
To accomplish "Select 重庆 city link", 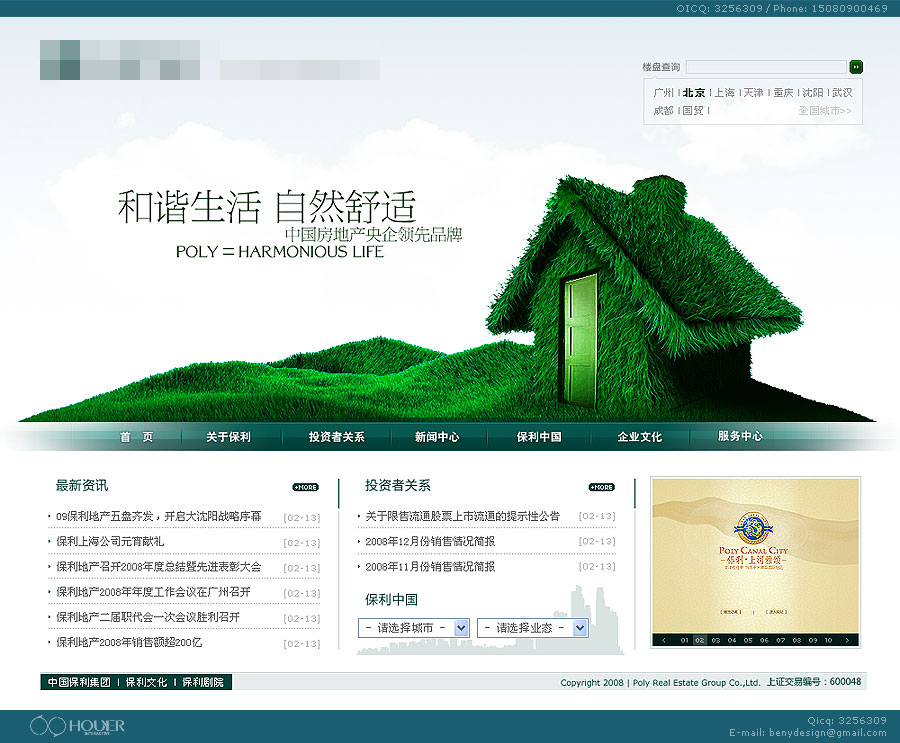I will click(783, 92).
